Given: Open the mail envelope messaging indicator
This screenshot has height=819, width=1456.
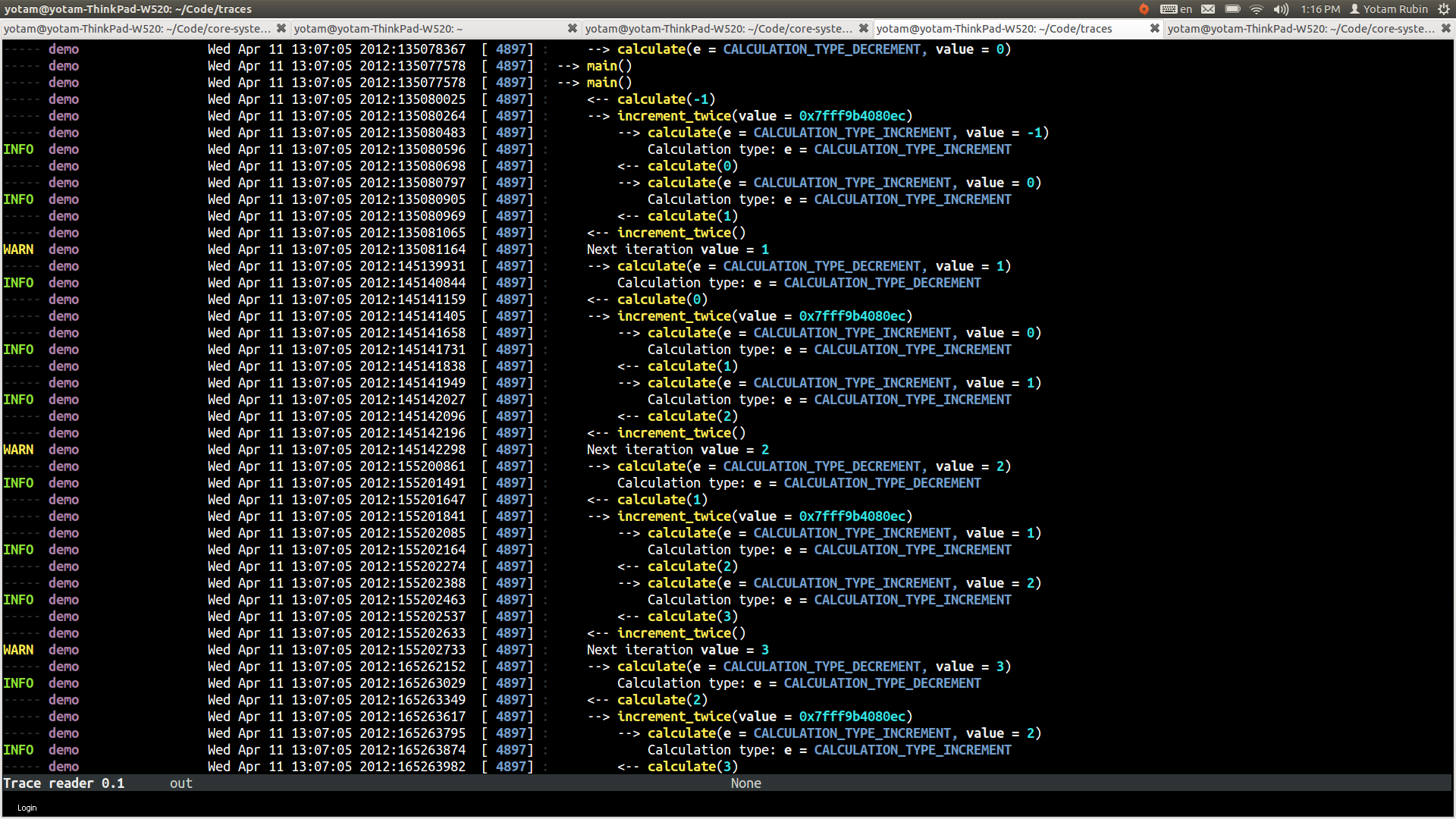Looking at the screenshot, I should pos(1208,9).
